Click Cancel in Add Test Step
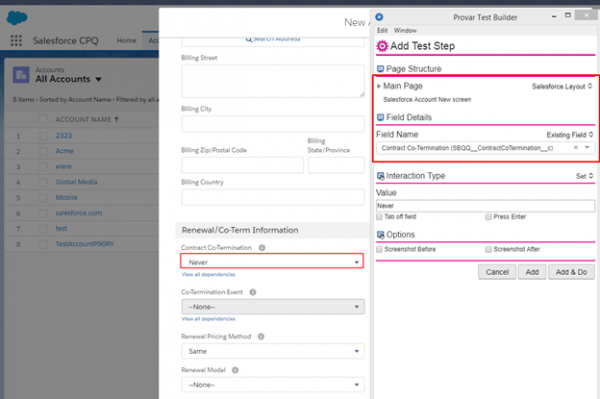The image size is (600, 399). click(497, 272)
